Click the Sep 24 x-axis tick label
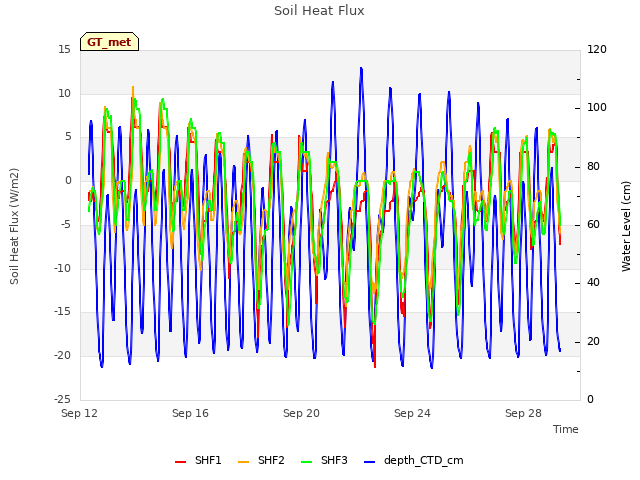The height and width of the screenshot is (480, 640). point(413,413)
